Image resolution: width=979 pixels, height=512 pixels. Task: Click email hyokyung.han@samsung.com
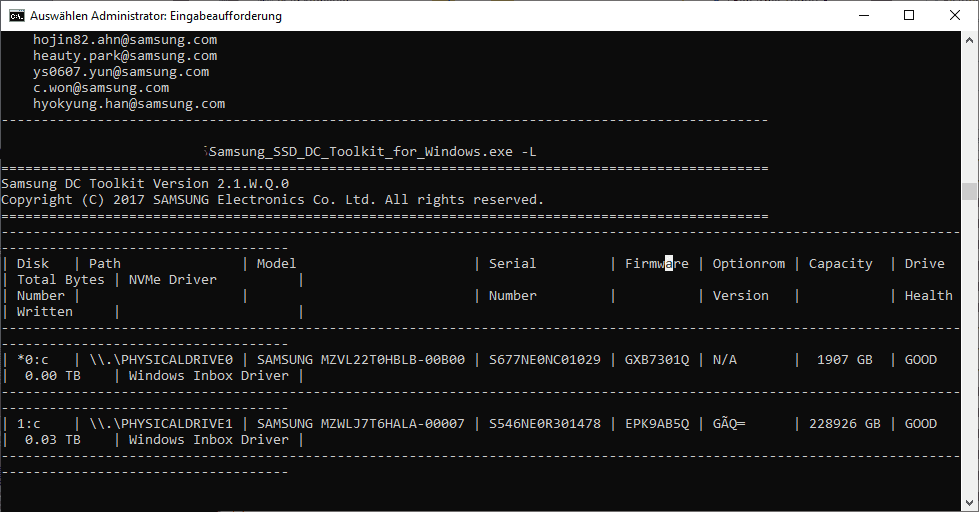129,104
